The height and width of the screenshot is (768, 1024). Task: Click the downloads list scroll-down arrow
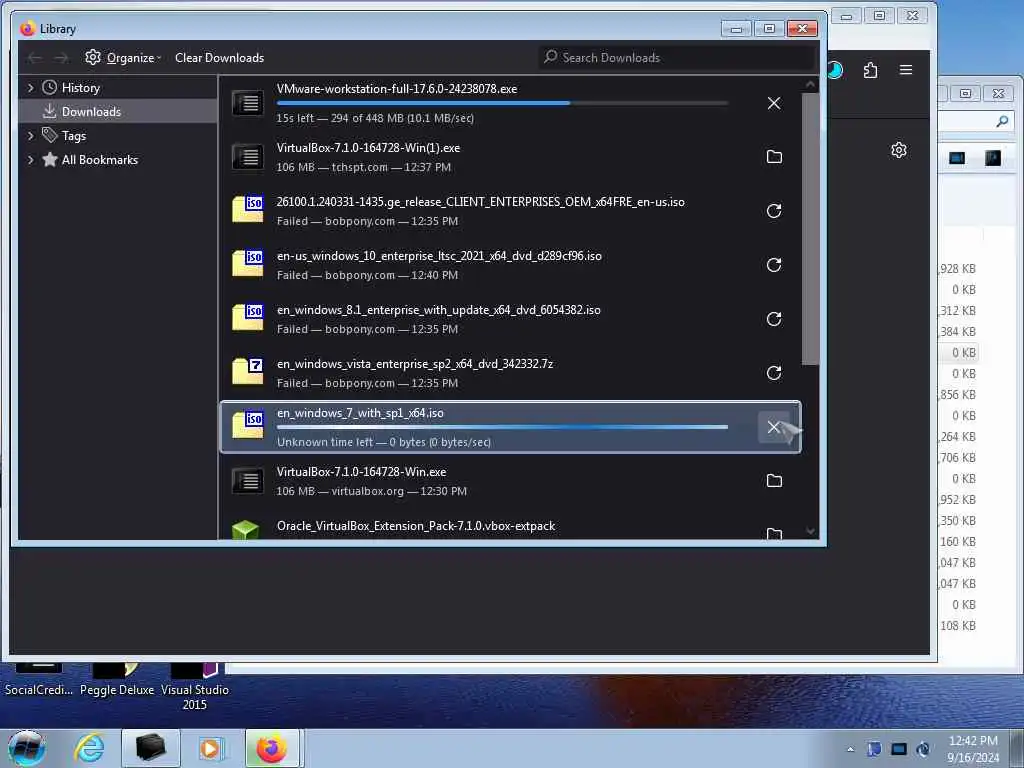click(x=810, y=531)
